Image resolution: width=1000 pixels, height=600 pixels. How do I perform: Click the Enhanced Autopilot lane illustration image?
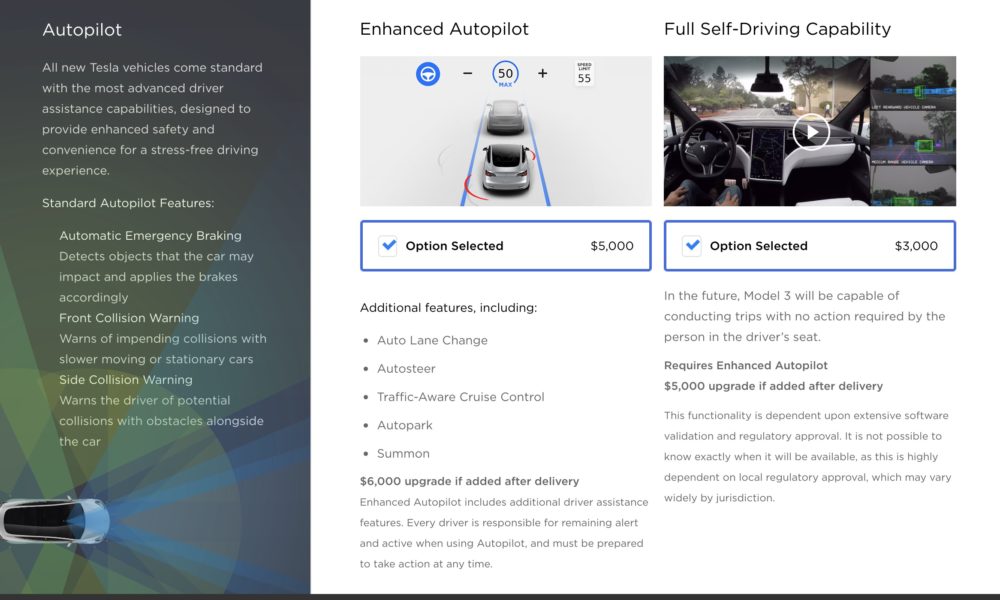point(506,131)
